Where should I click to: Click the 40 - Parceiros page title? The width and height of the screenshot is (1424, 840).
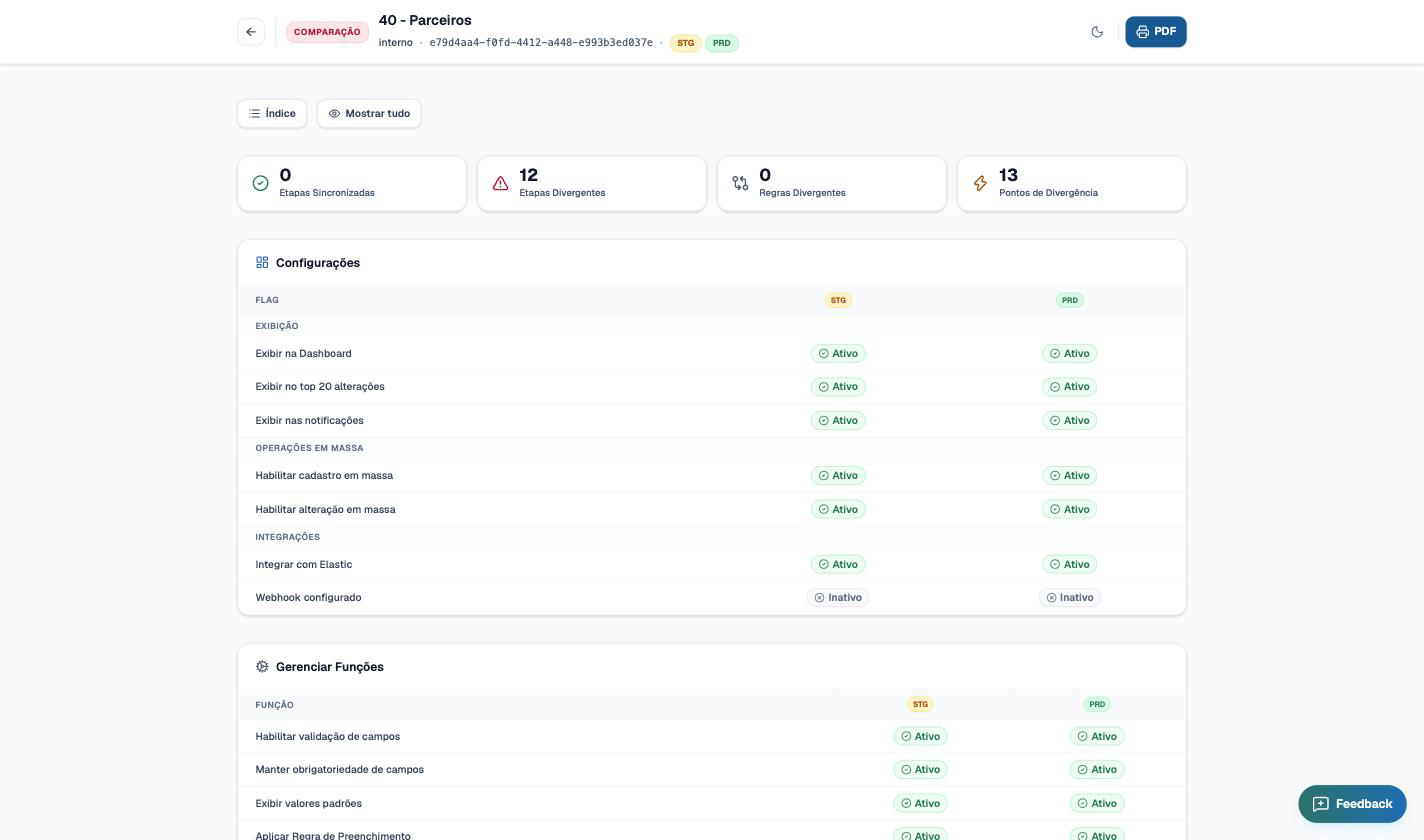tap(425, 20)
